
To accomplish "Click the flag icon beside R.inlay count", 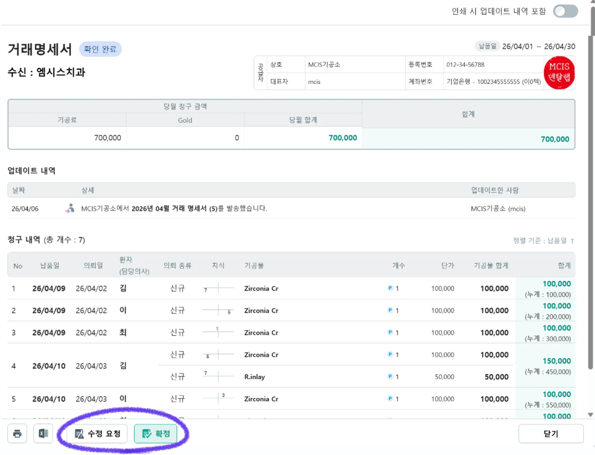I will [390, 376].
